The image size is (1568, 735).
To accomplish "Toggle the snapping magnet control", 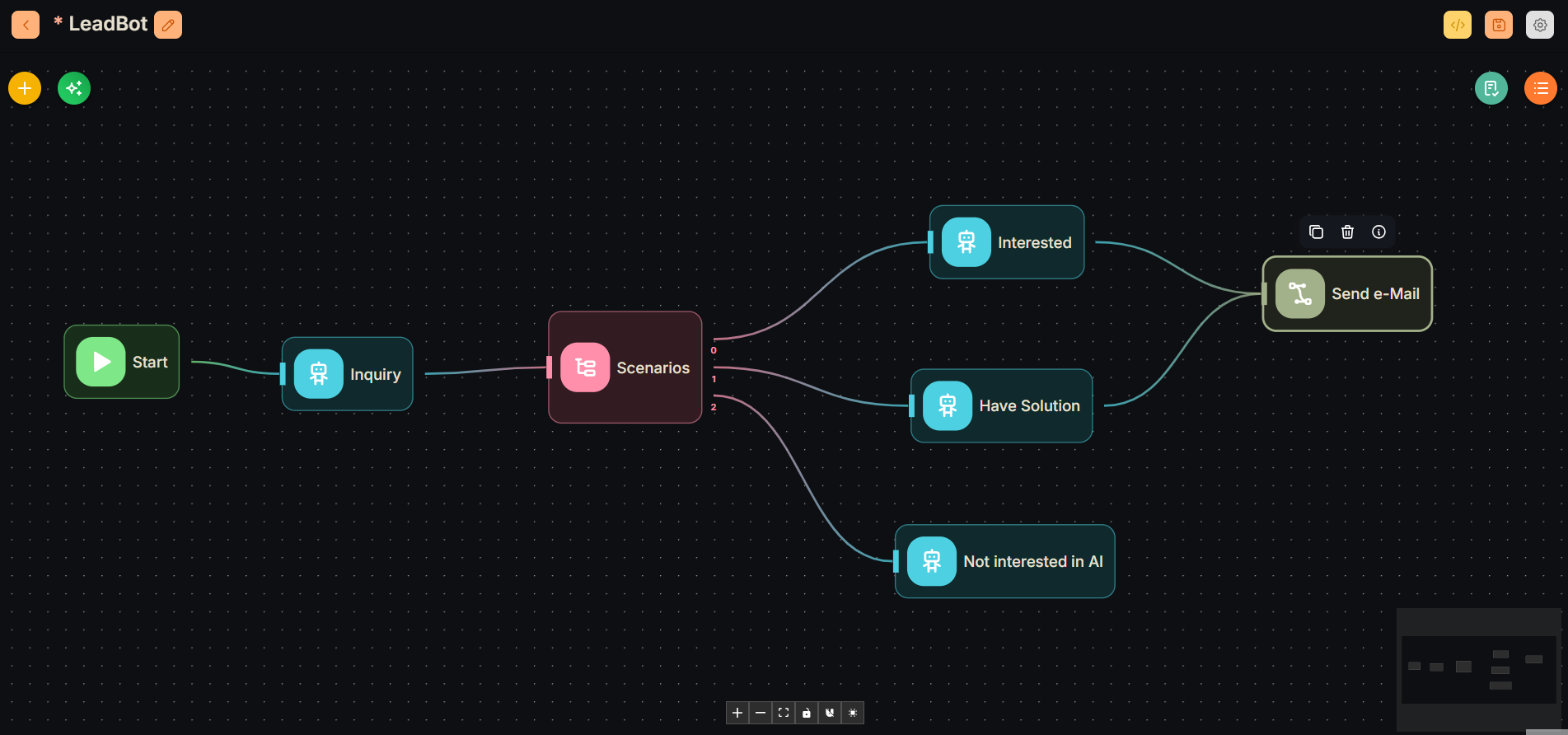I will pyautogui.click(x=830, y=713).
